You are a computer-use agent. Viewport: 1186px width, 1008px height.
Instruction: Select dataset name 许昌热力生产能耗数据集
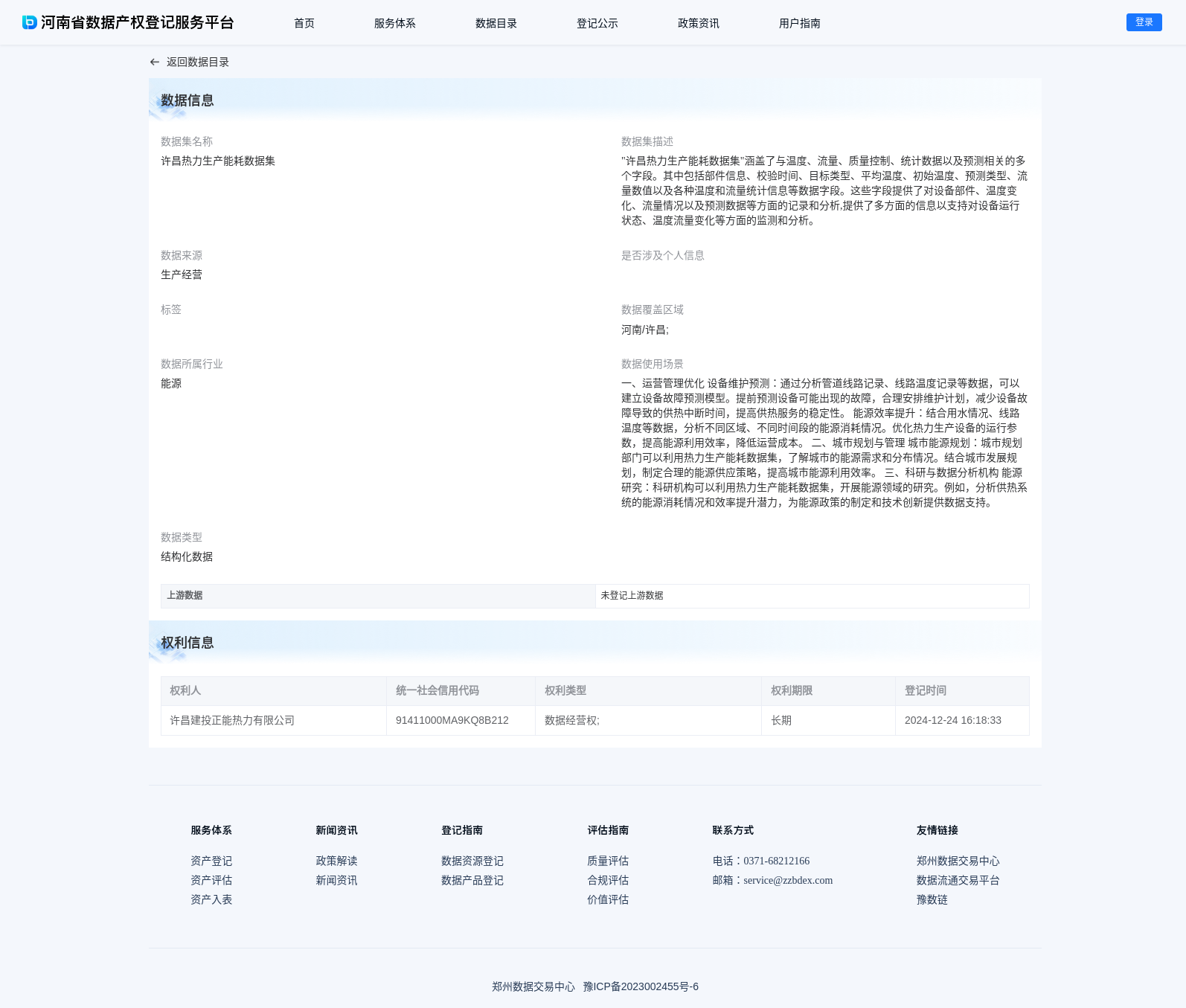click(x=218, y=161)
